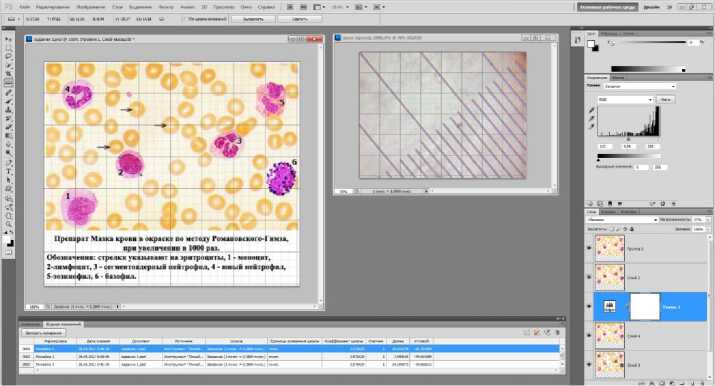The image size is (715, 386).
Task: Toggle Quick Mask mode at the toolbox bottom
Action: click(9, 252)
